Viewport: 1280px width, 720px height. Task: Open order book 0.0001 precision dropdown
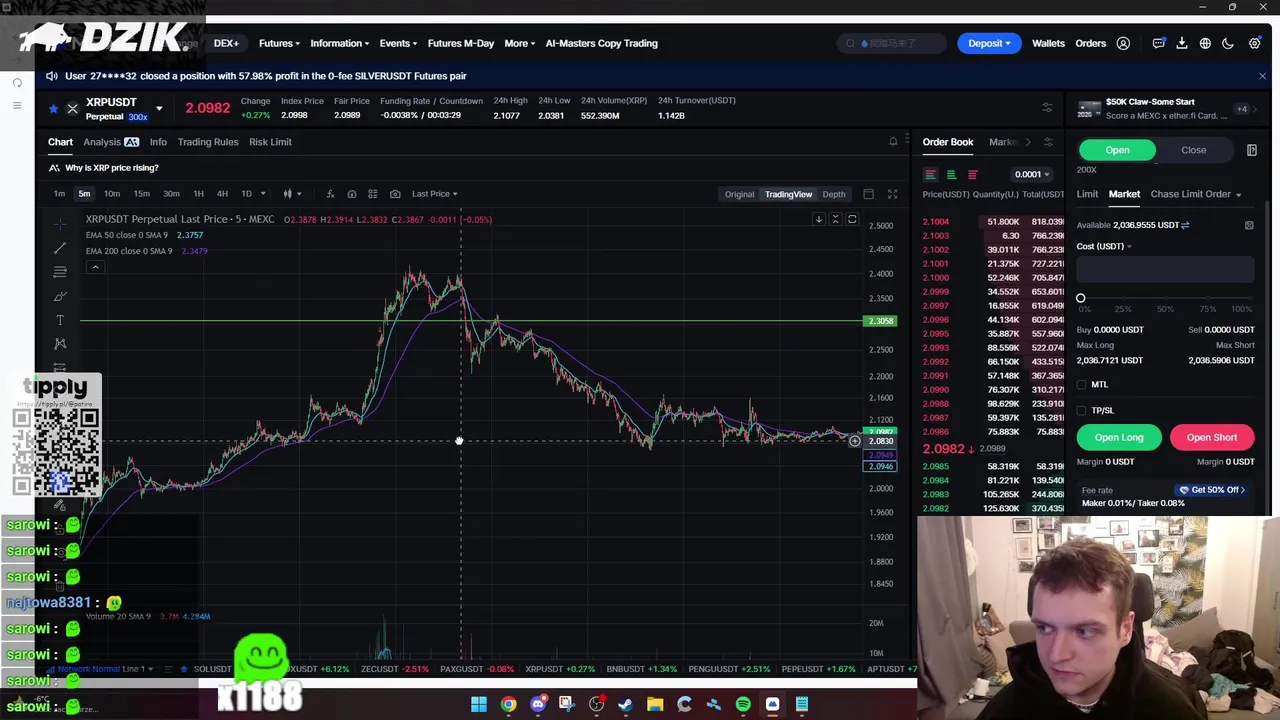pos(1031,174)
